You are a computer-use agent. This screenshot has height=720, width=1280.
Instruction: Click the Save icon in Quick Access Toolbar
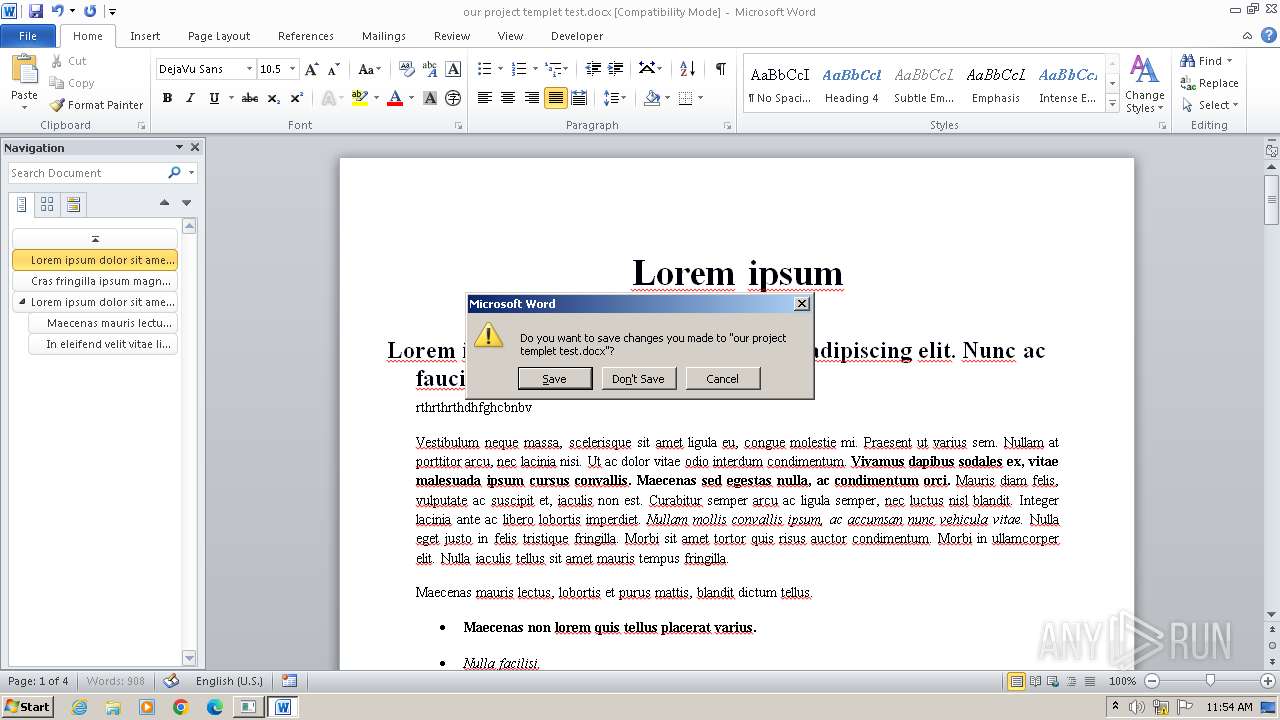(x=36, y=11)
